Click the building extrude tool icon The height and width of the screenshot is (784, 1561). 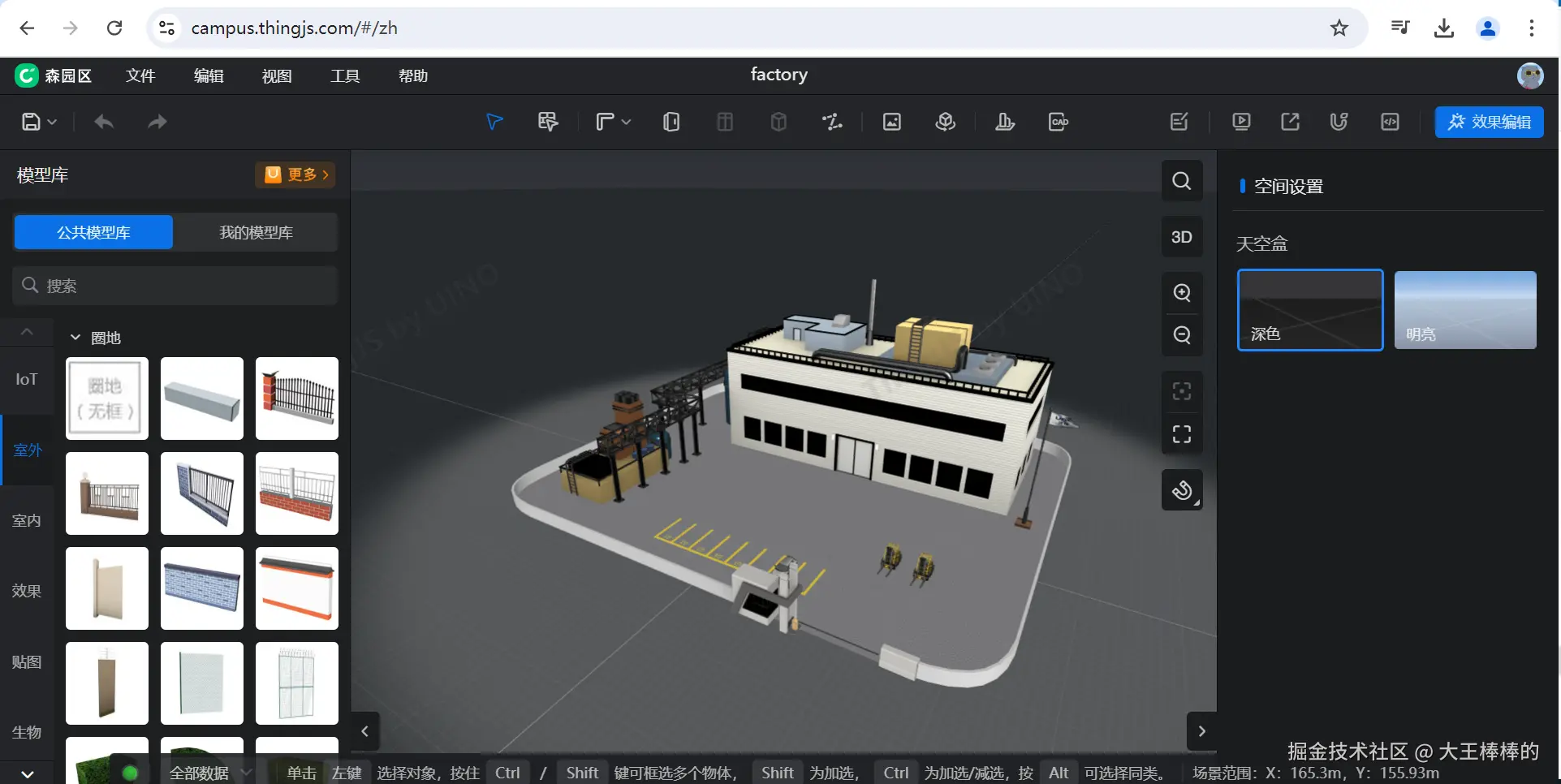1005,122
